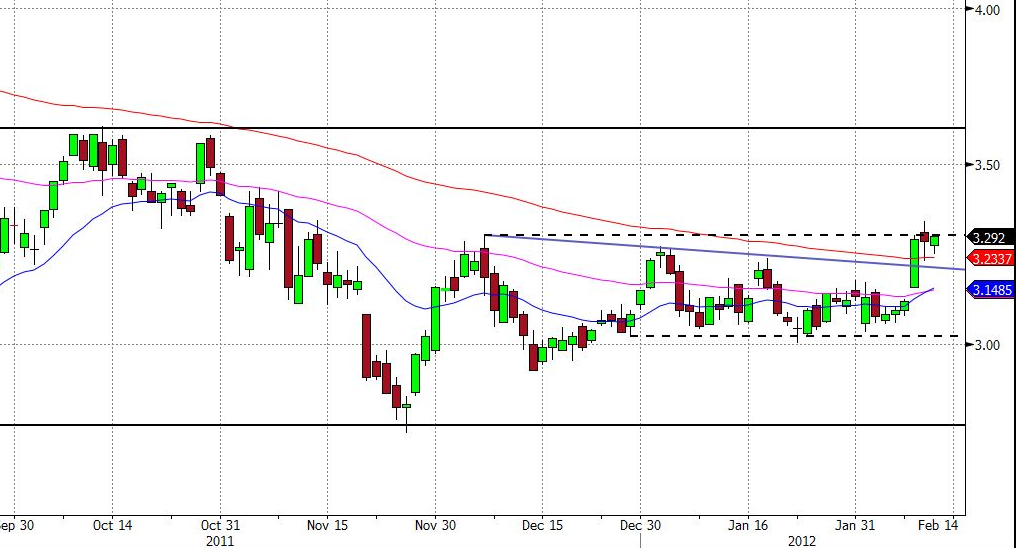Click the 3.00 price axis label
1016x548 pixels.
(987, 345)
